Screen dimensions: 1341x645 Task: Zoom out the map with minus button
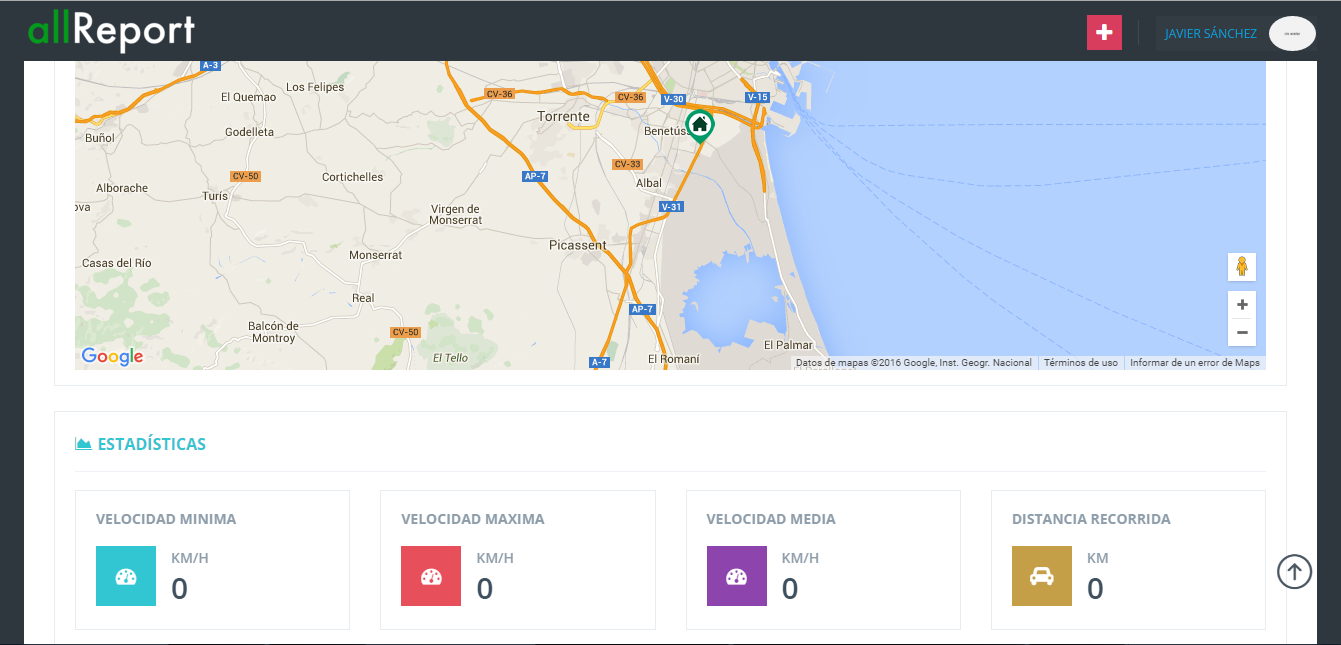(x=1242, y=333)
